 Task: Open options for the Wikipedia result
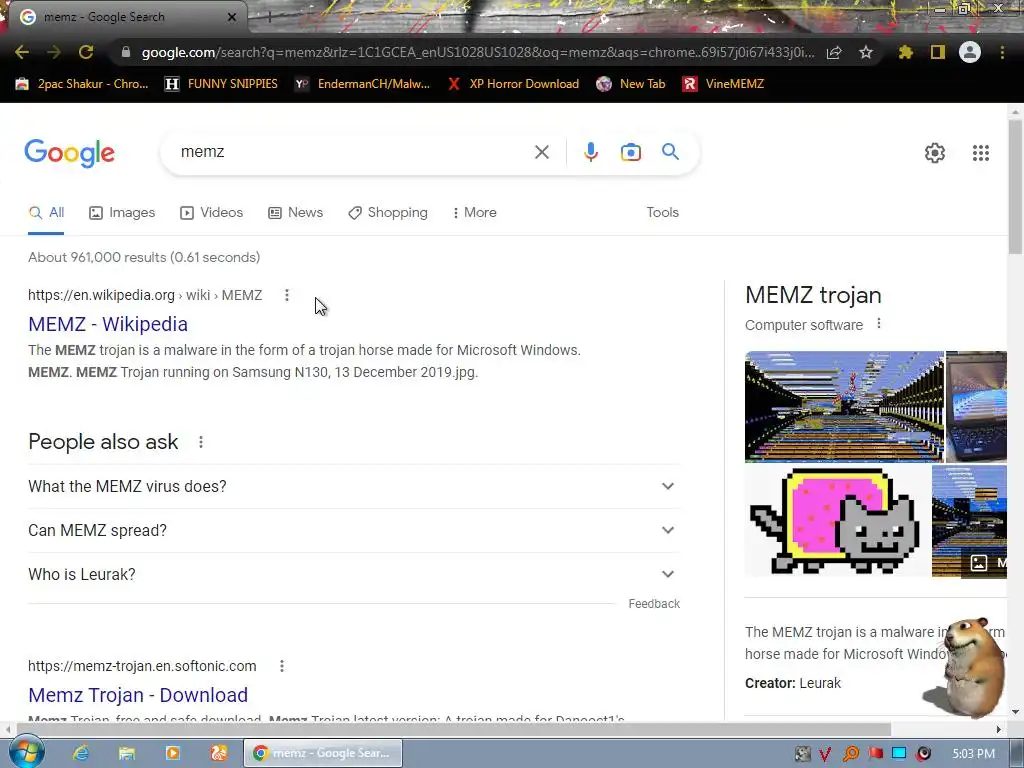pyautogui.click(x=287, y=295)
